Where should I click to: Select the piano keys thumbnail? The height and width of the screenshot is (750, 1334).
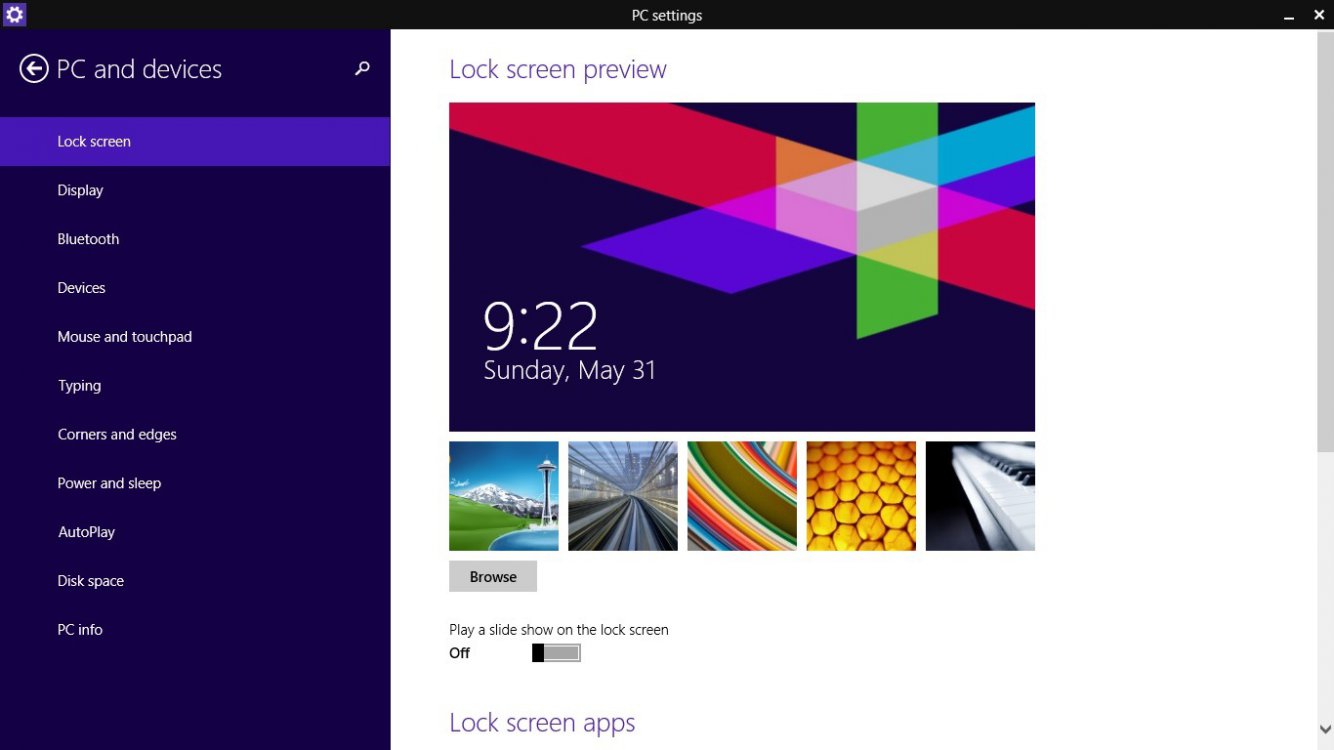[x=980, y=496]
